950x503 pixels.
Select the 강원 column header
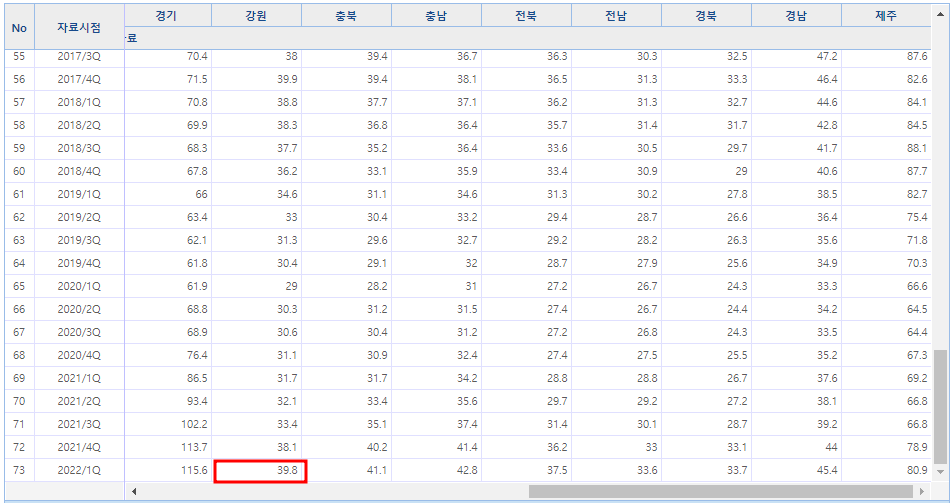click(256, 16)
